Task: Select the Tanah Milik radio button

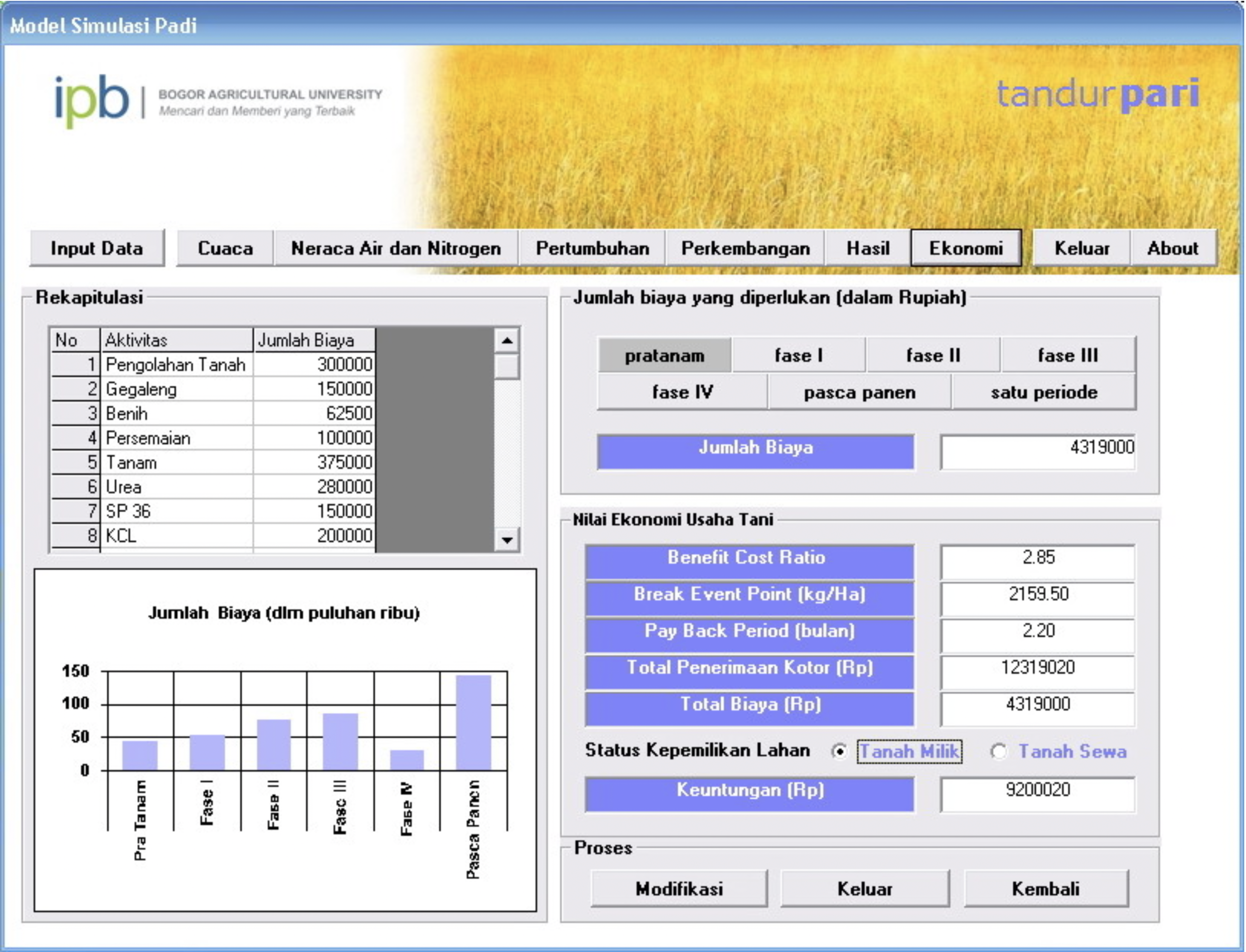Action: coord(839,752)
